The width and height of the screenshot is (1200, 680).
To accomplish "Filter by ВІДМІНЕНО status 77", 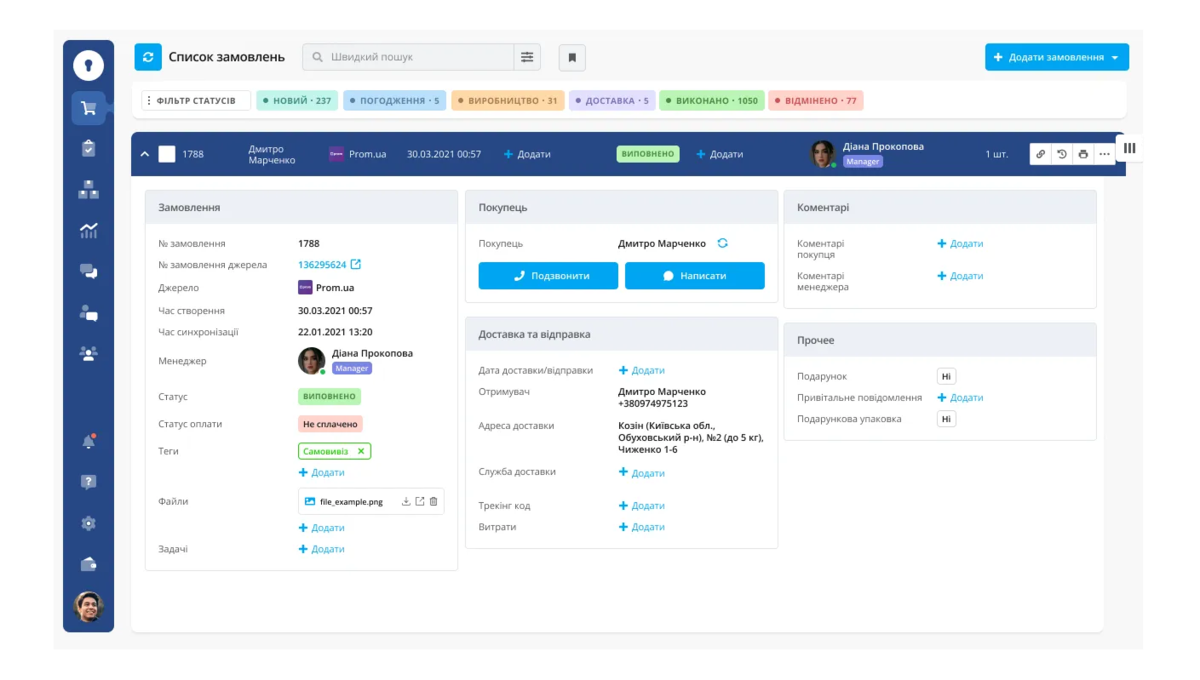I will point(816,101).
